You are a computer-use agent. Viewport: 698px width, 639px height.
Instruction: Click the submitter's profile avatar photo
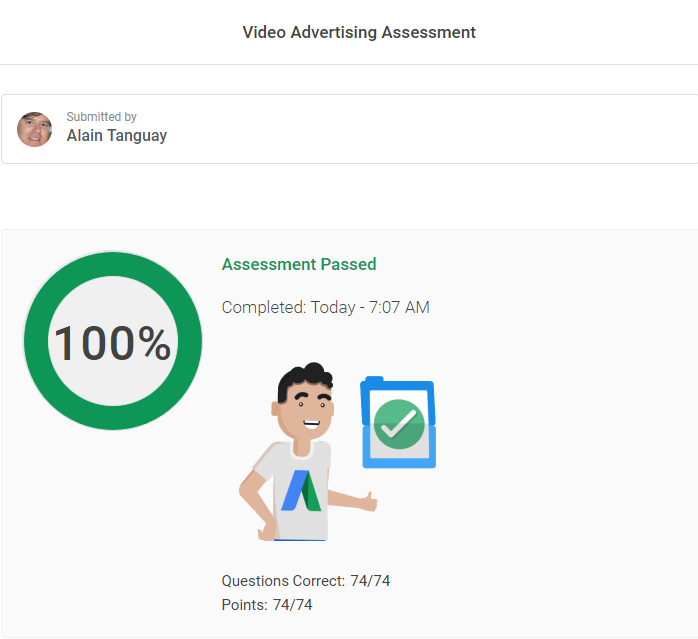(x=35, y=129)
